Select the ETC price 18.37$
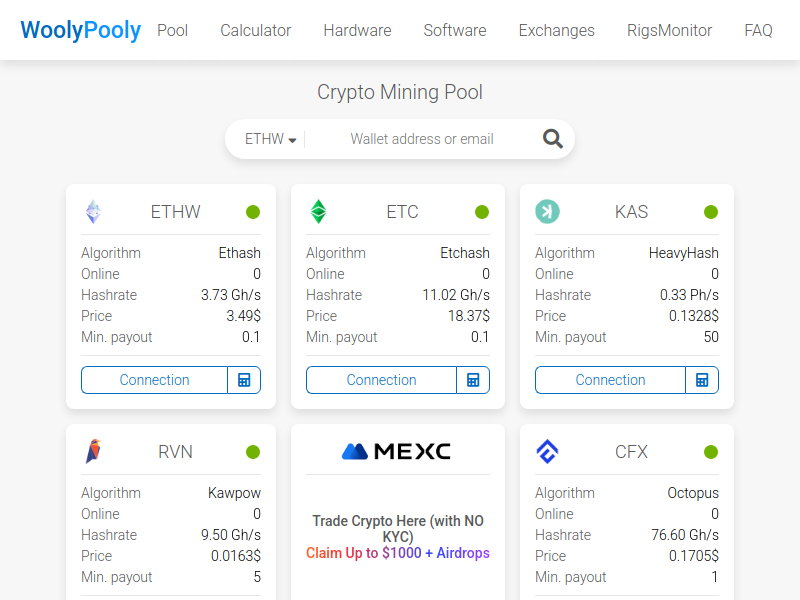Image resolution: width=800 pixels, height=600 pixels. coord(469,316)
